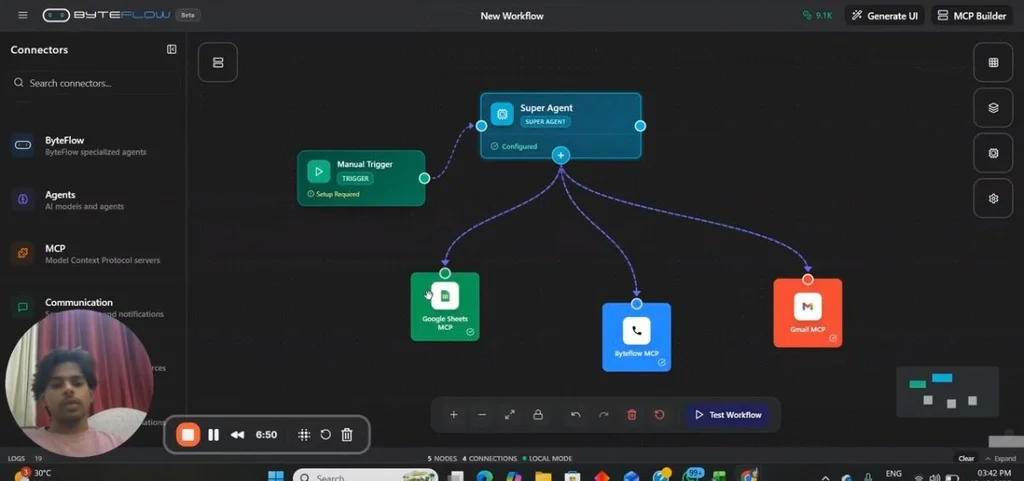
Task: Click the fit-to-view expand arrows icon
Action: [x=509, y=415]
